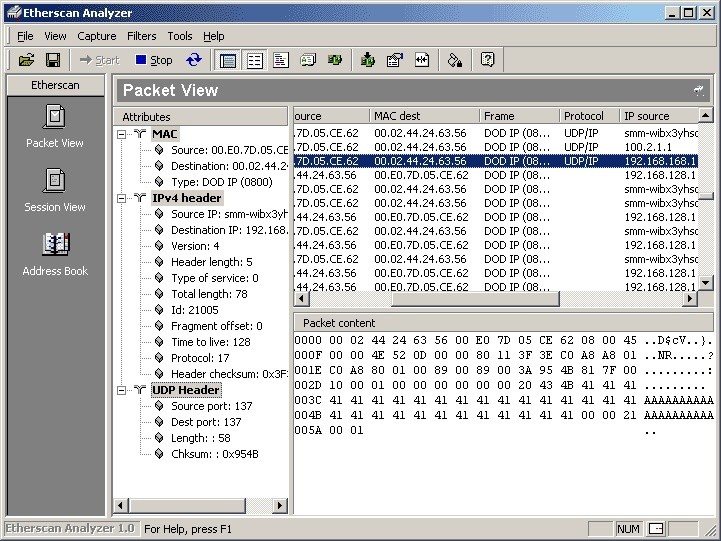Click packet list vertical scrollbar thumb
This screenshot has height=541, width=721.
click(x=706, y=196)
